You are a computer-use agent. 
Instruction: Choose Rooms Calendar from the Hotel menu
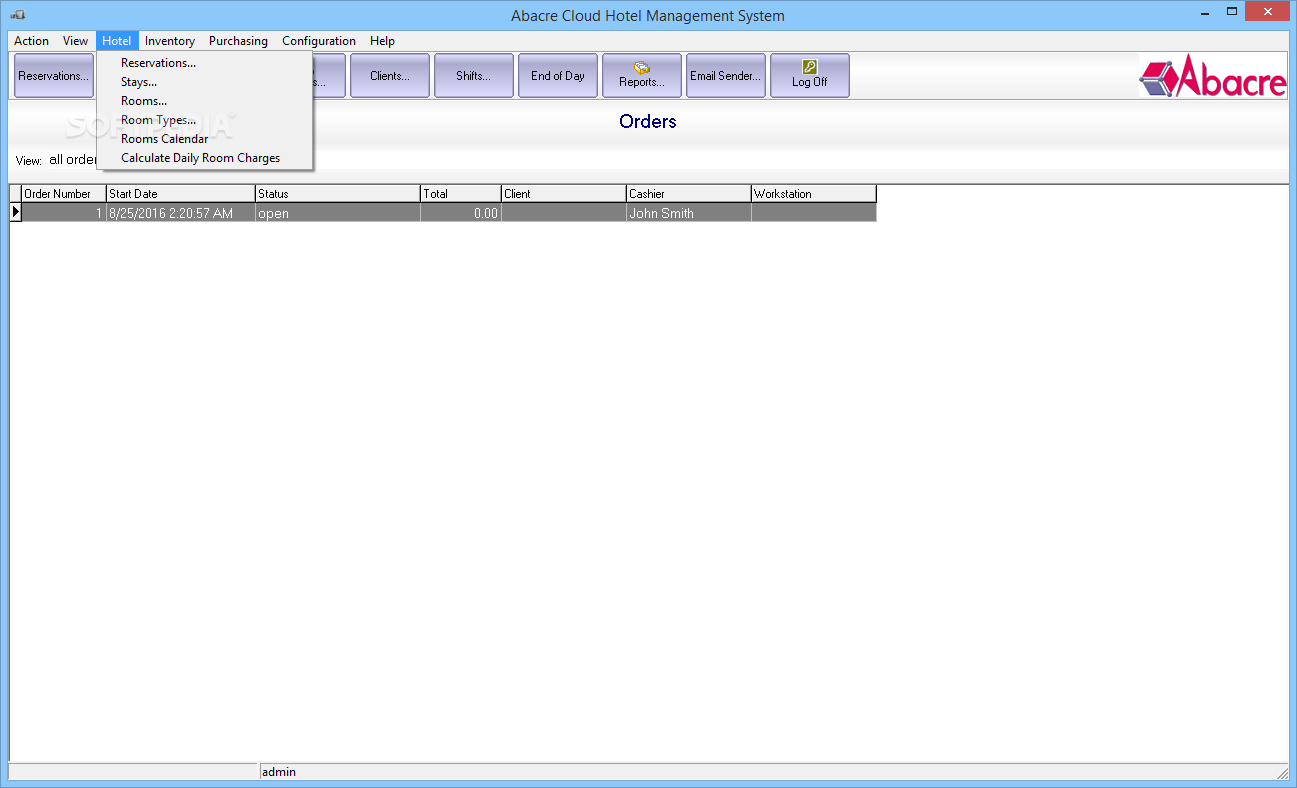tap(205, 139)
